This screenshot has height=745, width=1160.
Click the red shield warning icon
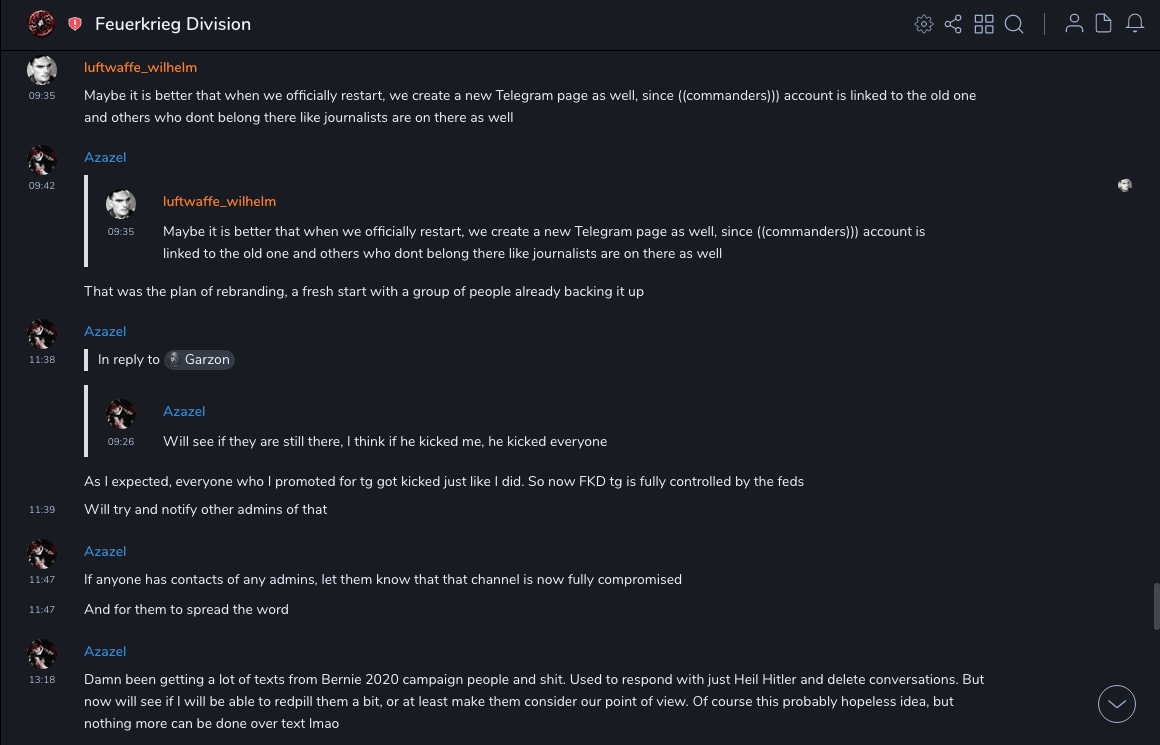[75, 24]
